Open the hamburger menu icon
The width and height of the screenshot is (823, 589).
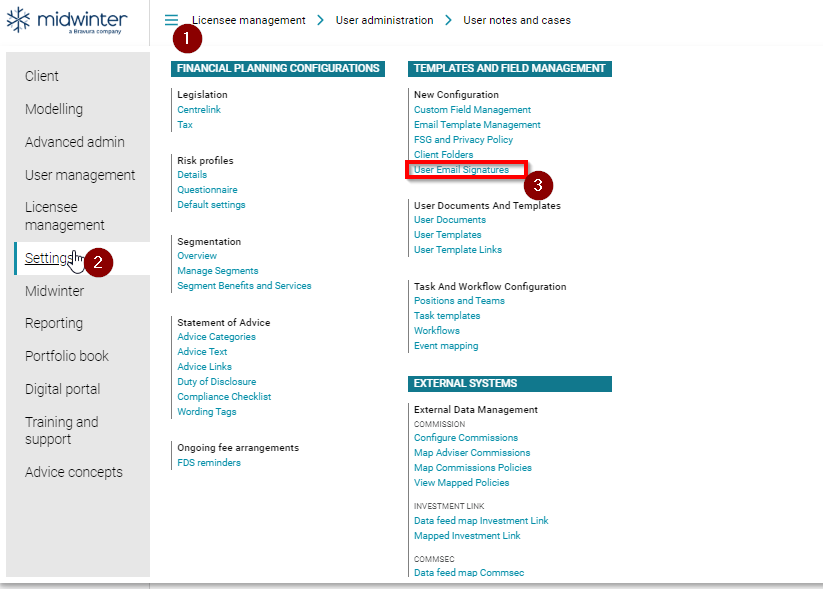[171, 20]
